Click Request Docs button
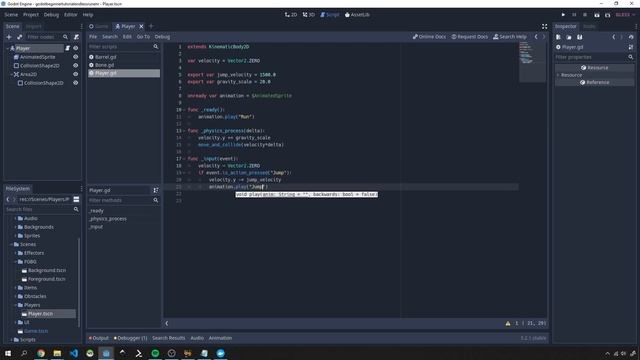This screenshot has height=360, width=640. (469, 37)
